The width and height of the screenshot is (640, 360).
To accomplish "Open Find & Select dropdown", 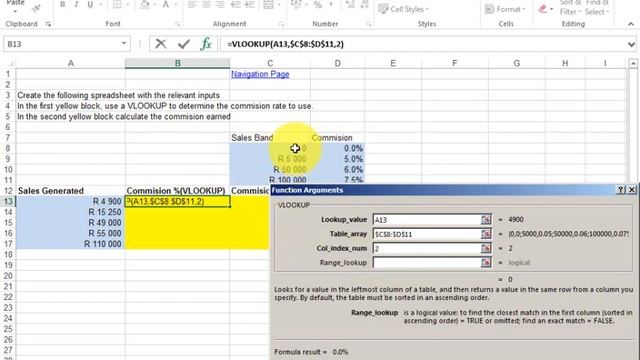I will click(597, 7).
